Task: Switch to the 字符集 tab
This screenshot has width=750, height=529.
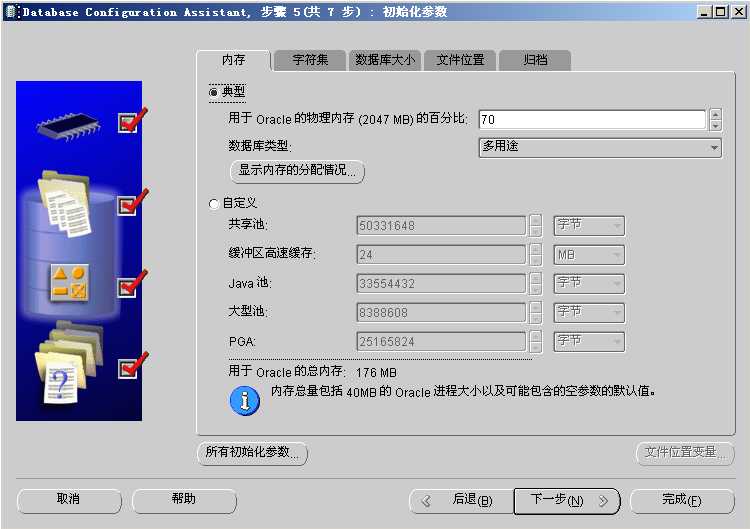Action: pyautogui.click(x=310, y=60)
